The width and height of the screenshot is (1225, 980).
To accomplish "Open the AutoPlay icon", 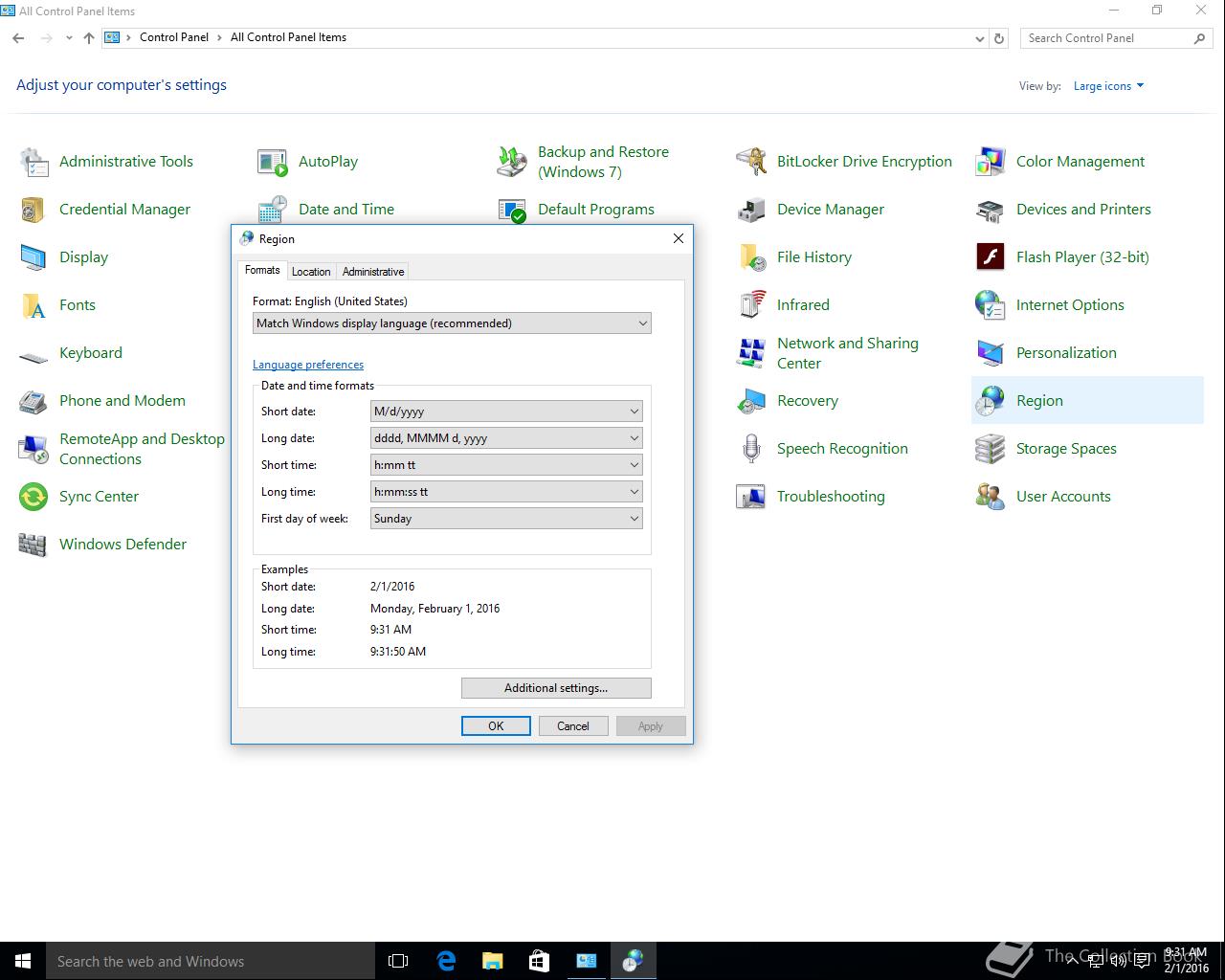I will tap(273, 162).
